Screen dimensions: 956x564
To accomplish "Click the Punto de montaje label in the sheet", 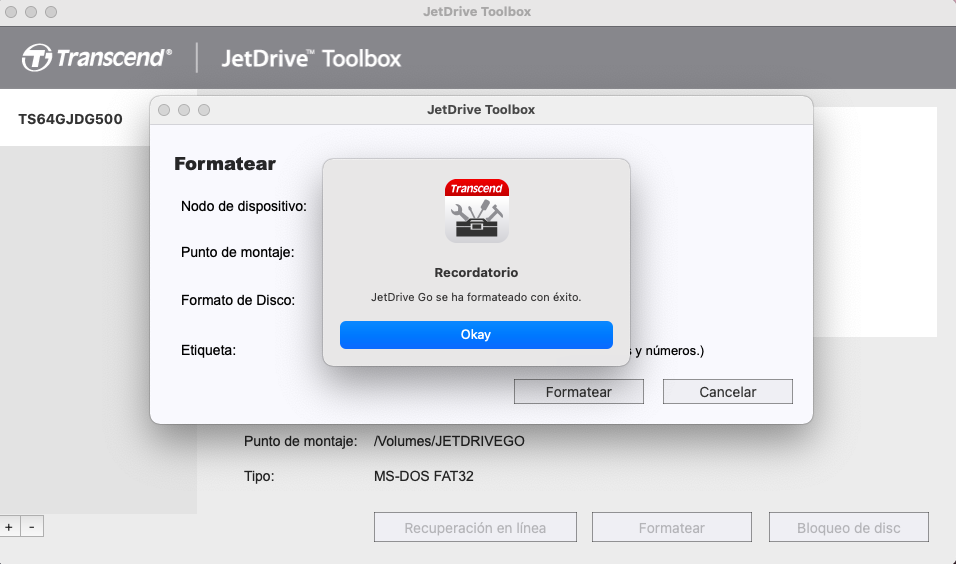I will (x=238, y=252).
